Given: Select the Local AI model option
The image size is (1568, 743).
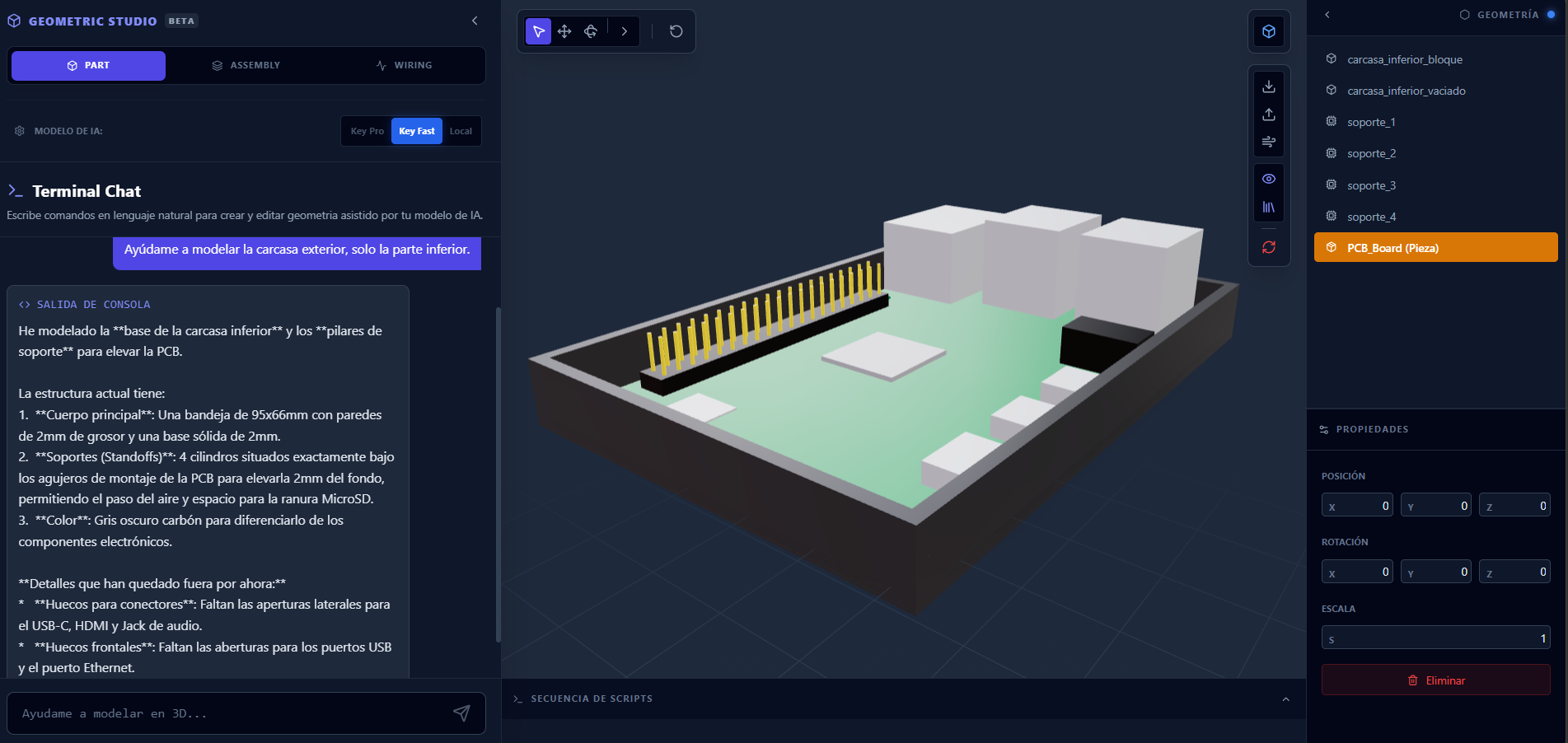Looking at the screenshot, I should click(461, 131).
